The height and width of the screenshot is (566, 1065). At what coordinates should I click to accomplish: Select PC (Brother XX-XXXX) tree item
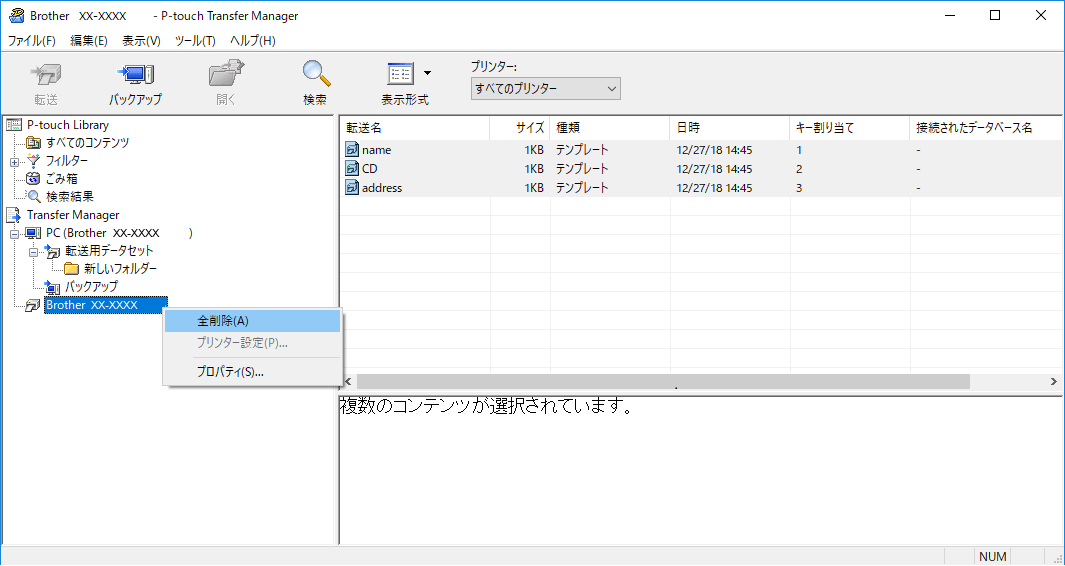[120, 233]
